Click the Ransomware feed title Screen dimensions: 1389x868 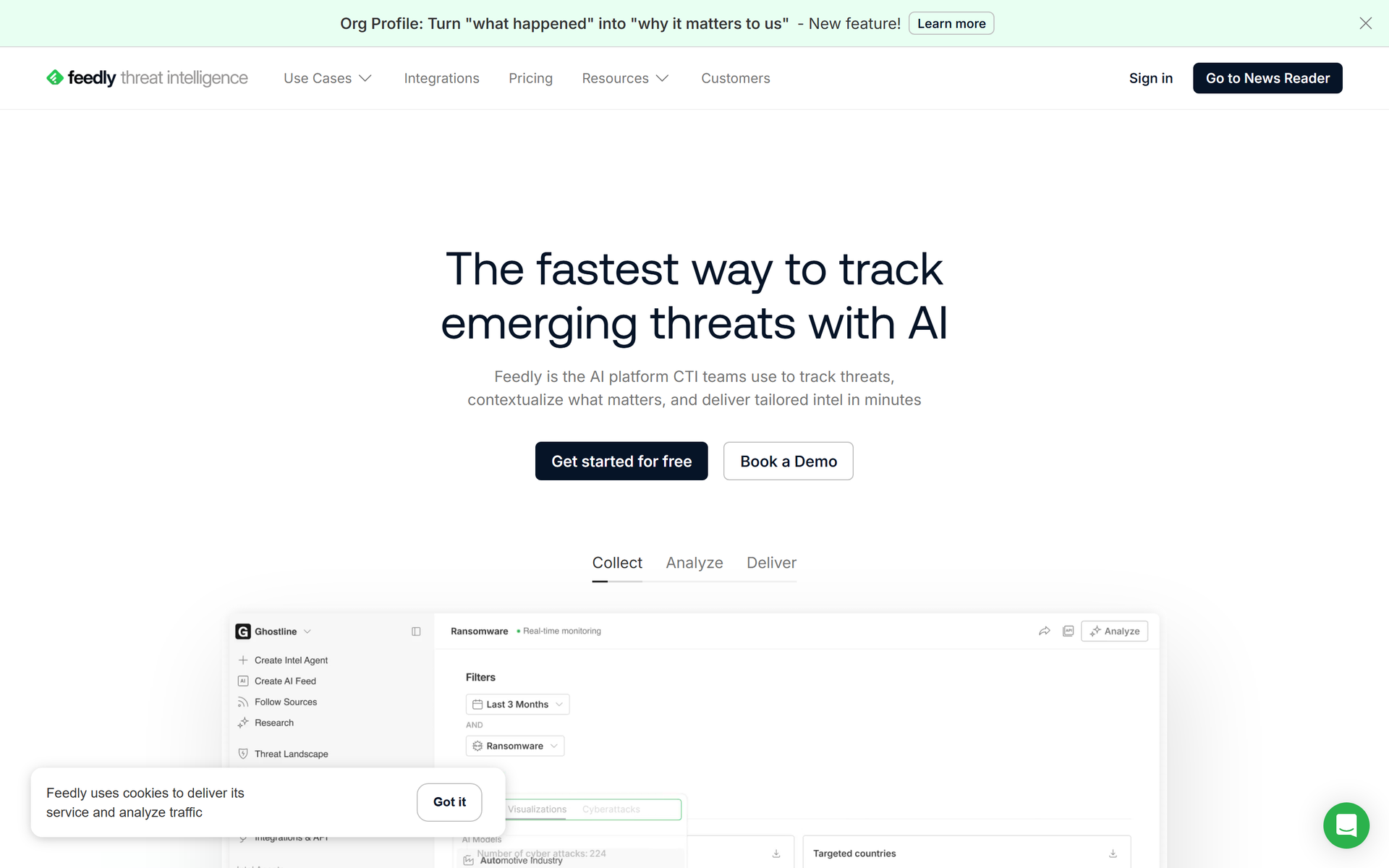pyautogui.click(x=479, y=631)
